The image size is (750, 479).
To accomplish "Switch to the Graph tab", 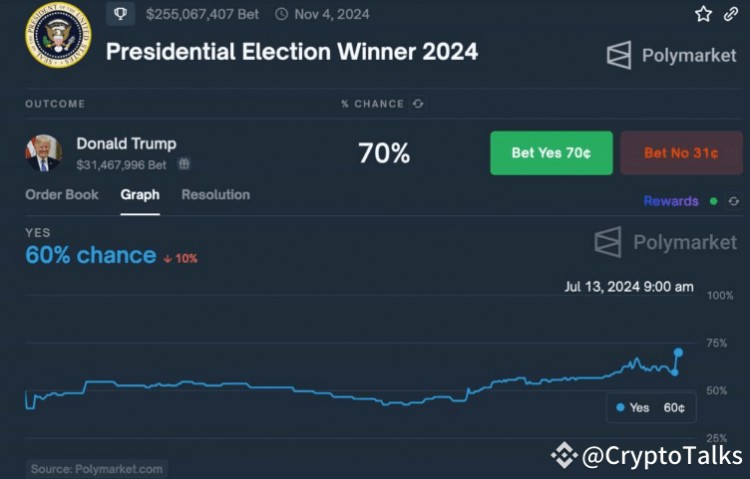I will (x=140, y=195).
